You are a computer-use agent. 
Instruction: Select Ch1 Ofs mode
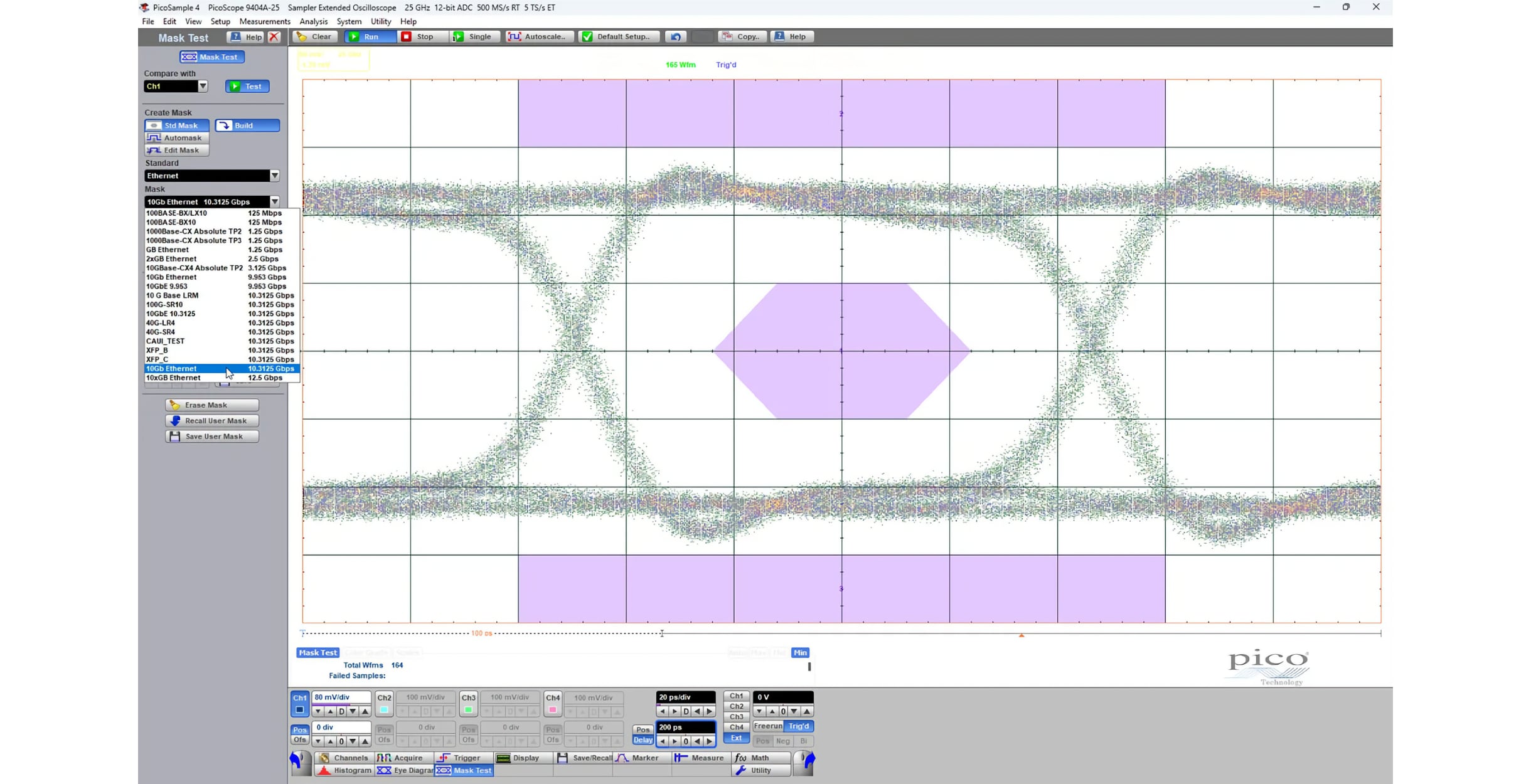[300, 740]
